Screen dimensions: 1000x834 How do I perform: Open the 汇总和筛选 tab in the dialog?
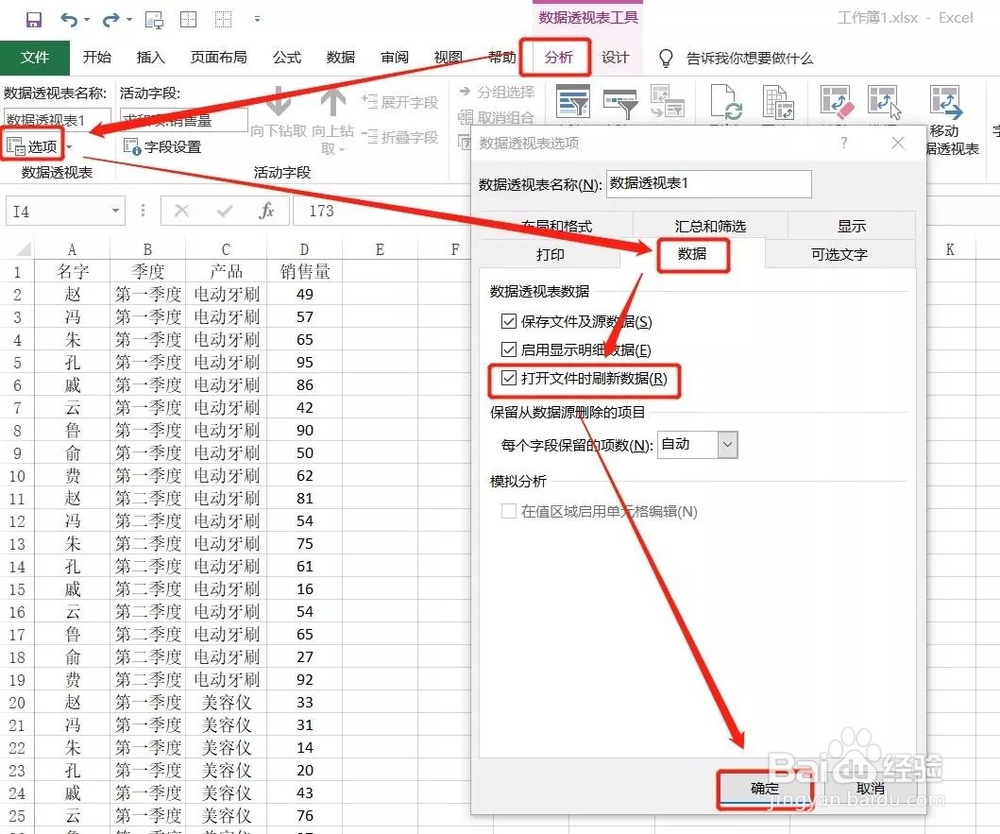(710, 226)
